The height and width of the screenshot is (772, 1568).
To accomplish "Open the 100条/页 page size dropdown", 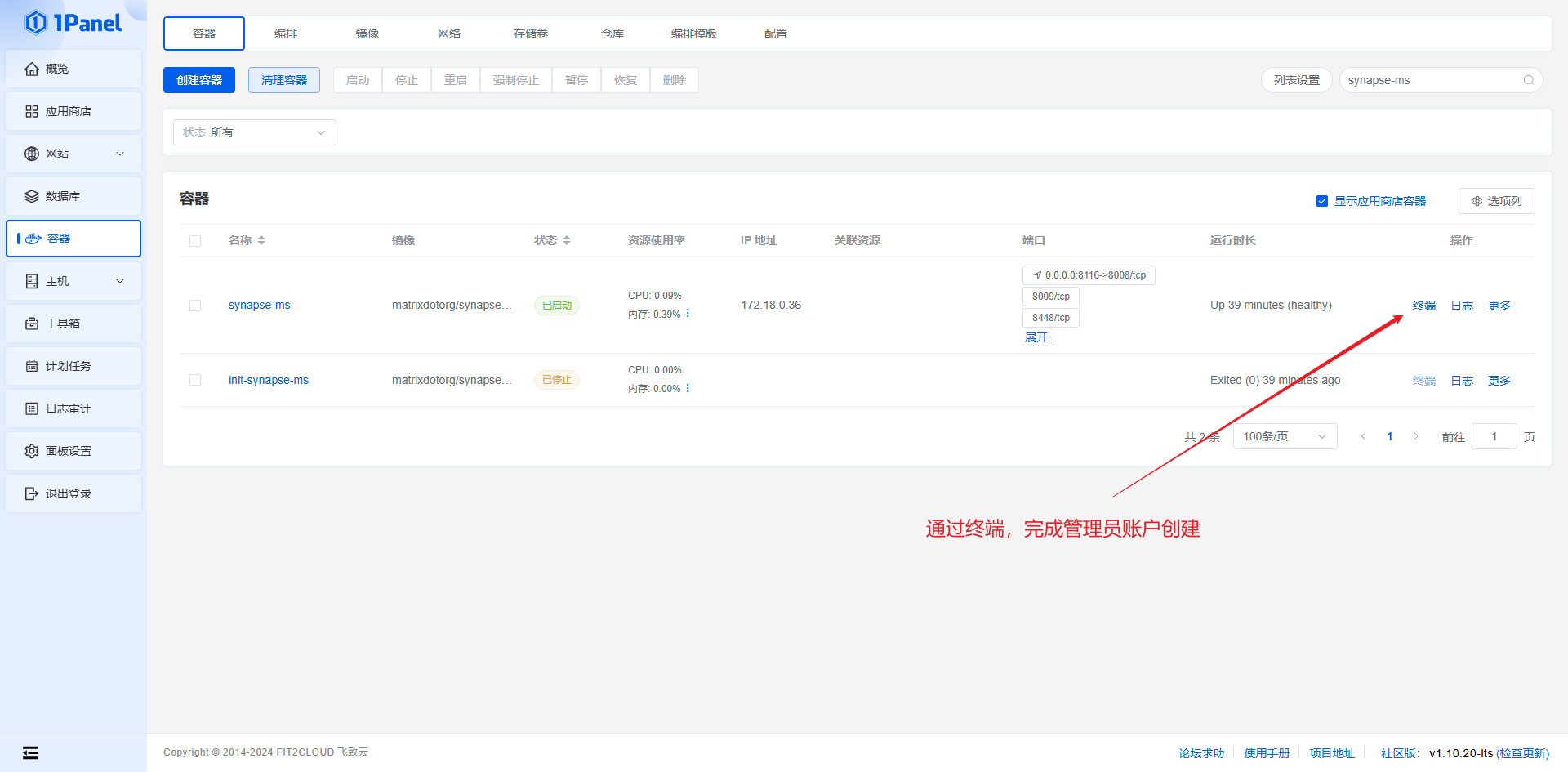I will [1284, 436].
